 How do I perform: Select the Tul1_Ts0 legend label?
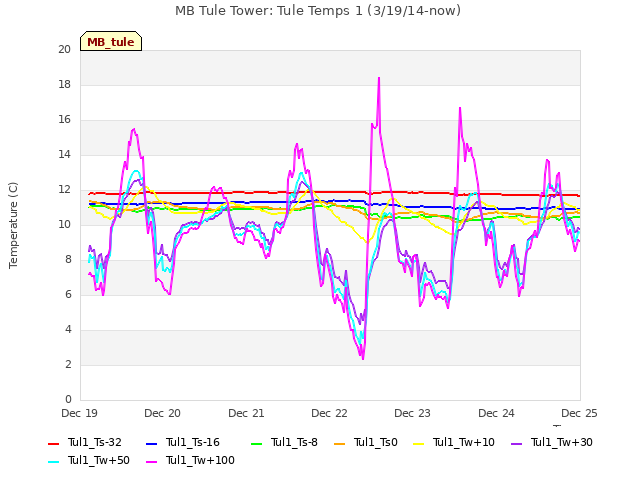(x=376, y=442)
